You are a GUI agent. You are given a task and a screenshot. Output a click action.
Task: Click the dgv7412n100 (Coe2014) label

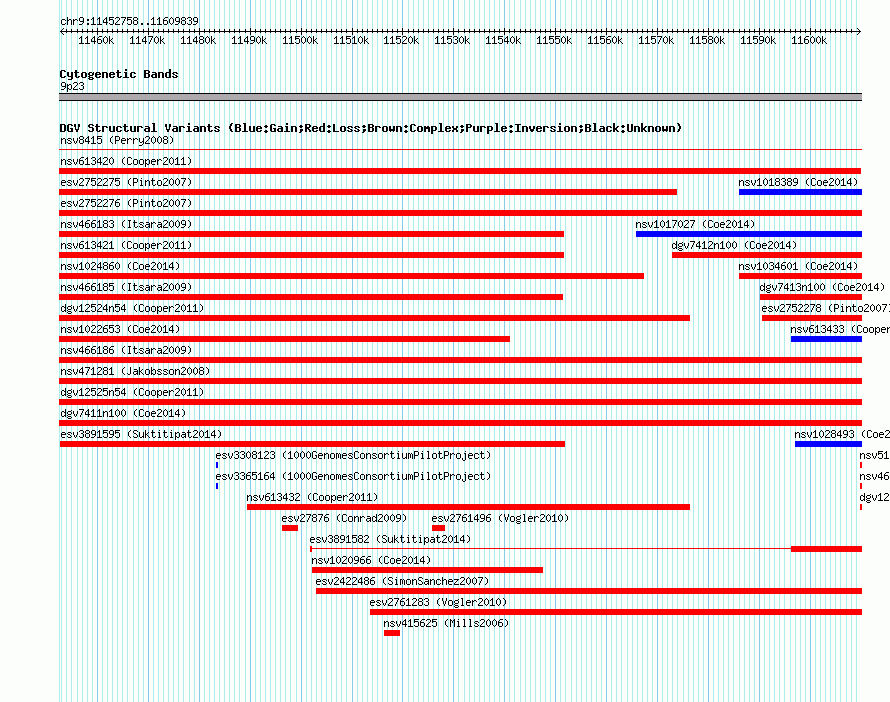(734, 245)
